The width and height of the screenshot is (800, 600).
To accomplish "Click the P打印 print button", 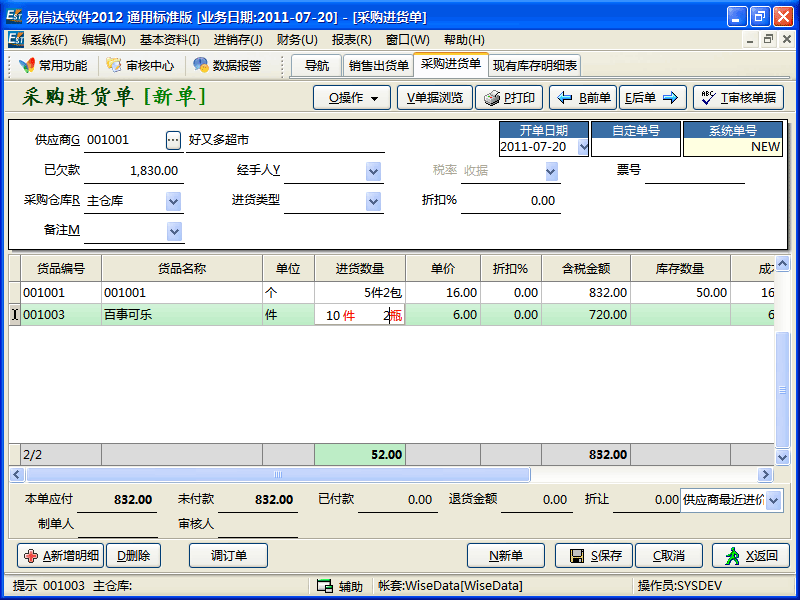I will point(508,98).
